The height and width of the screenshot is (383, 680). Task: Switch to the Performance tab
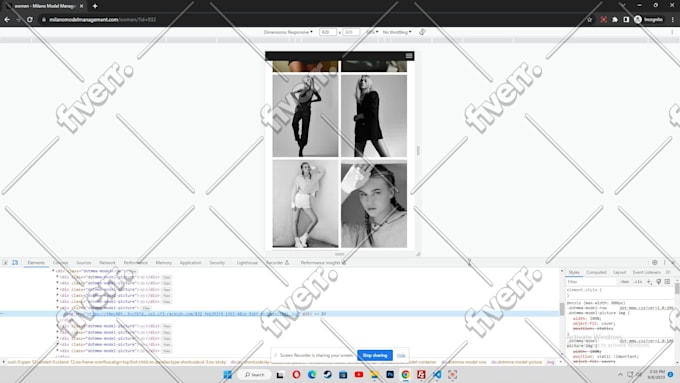(136, 262)
